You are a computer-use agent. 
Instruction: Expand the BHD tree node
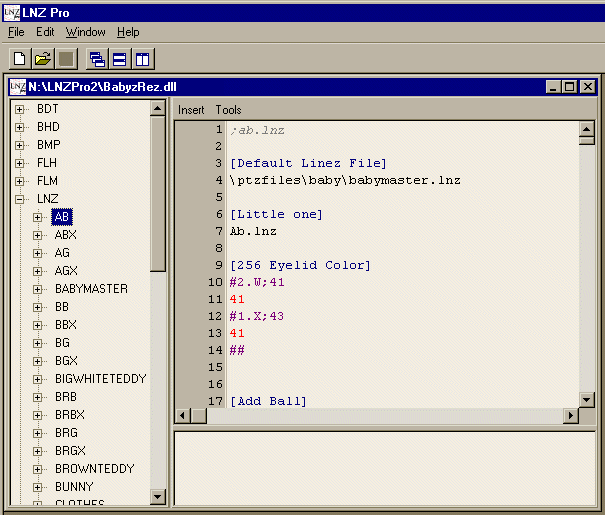click(x=19, y=127)
